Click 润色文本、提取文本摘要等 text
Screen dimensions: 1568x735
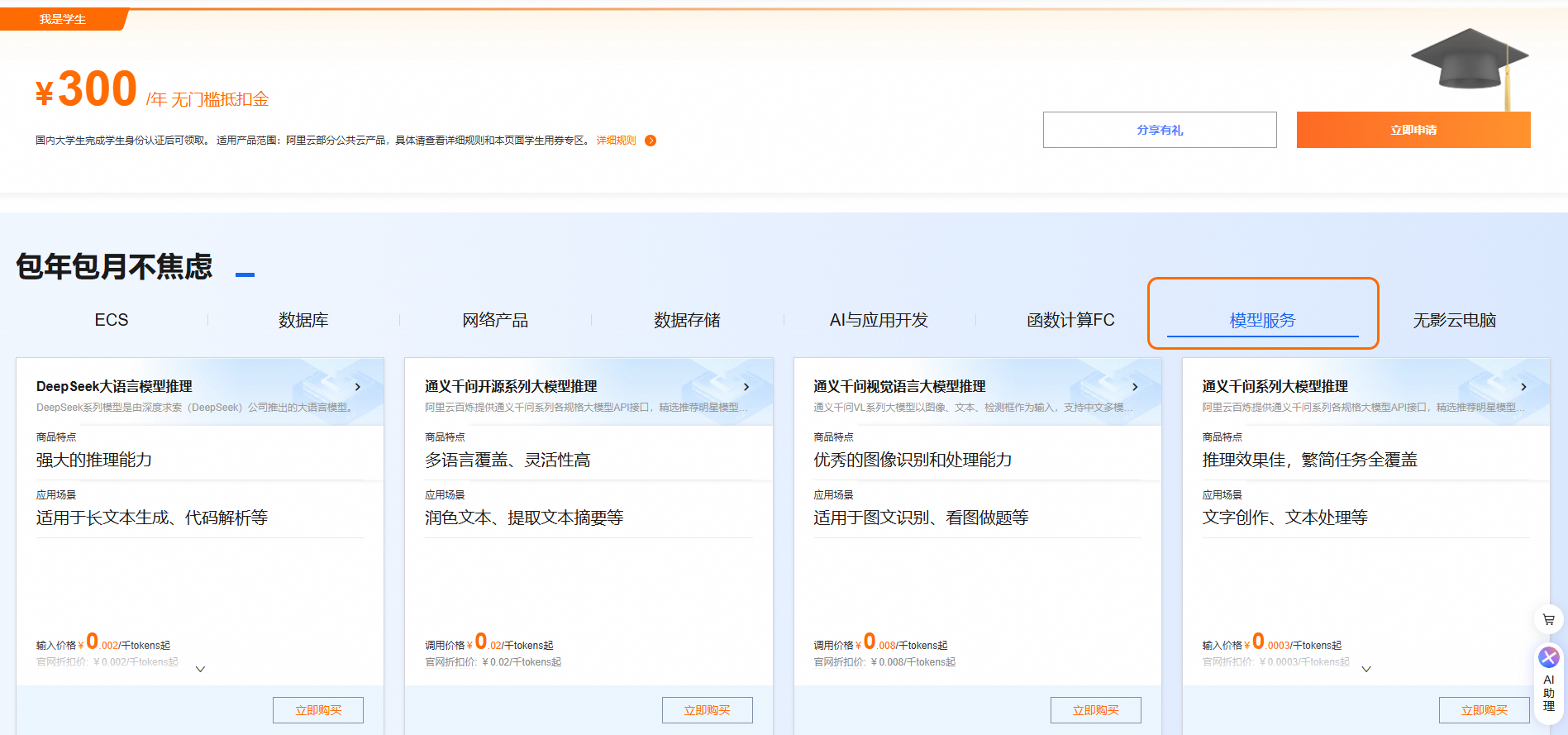tap(524, 518)
